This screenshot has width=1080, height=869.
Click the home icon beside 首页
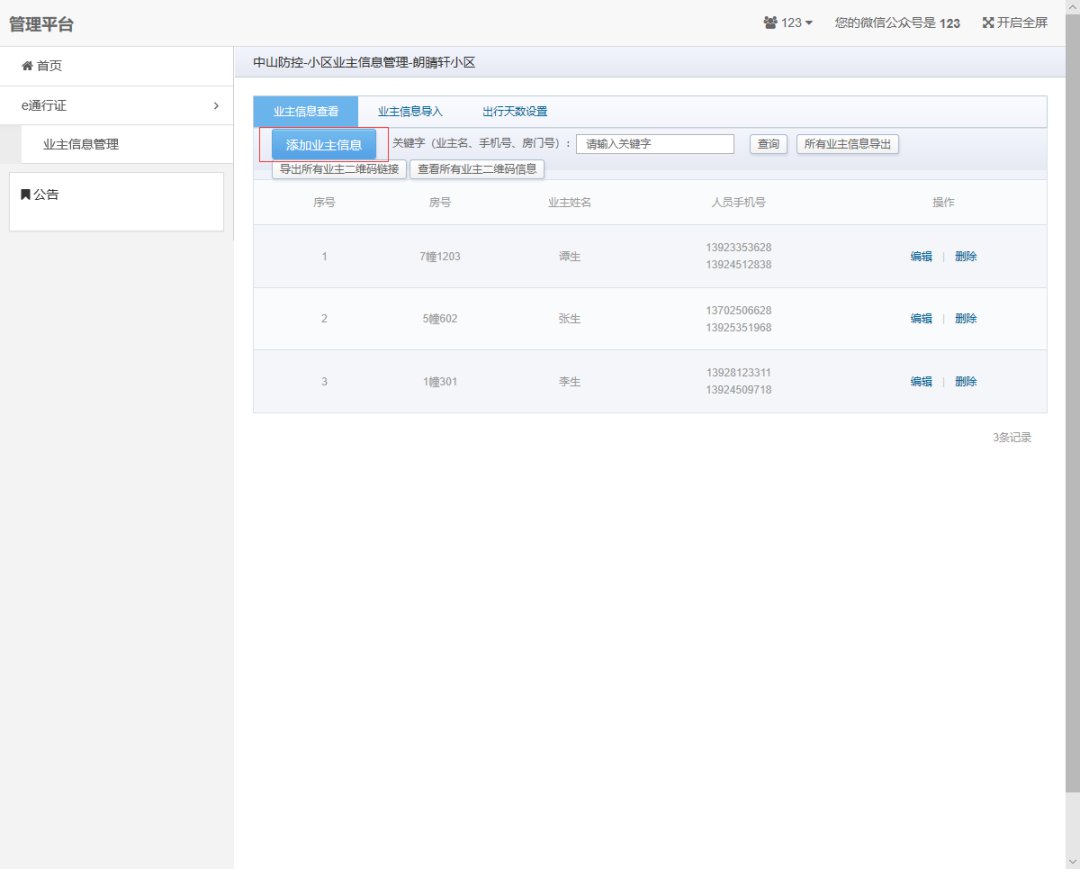[x=27, y=66]
